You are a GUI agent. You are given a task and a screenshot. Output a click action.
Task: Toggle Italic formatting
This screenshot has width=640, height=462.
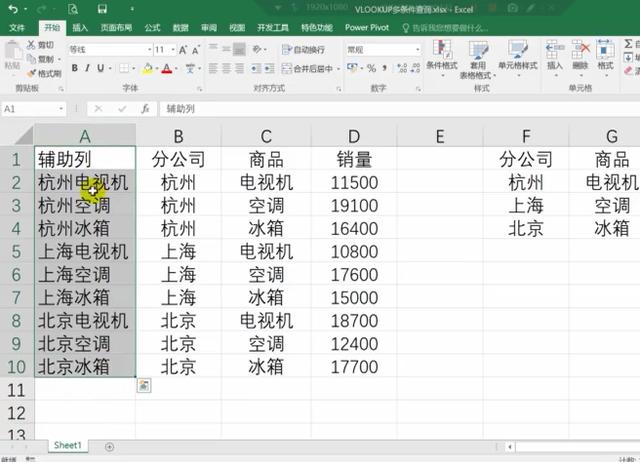(87, 68)
